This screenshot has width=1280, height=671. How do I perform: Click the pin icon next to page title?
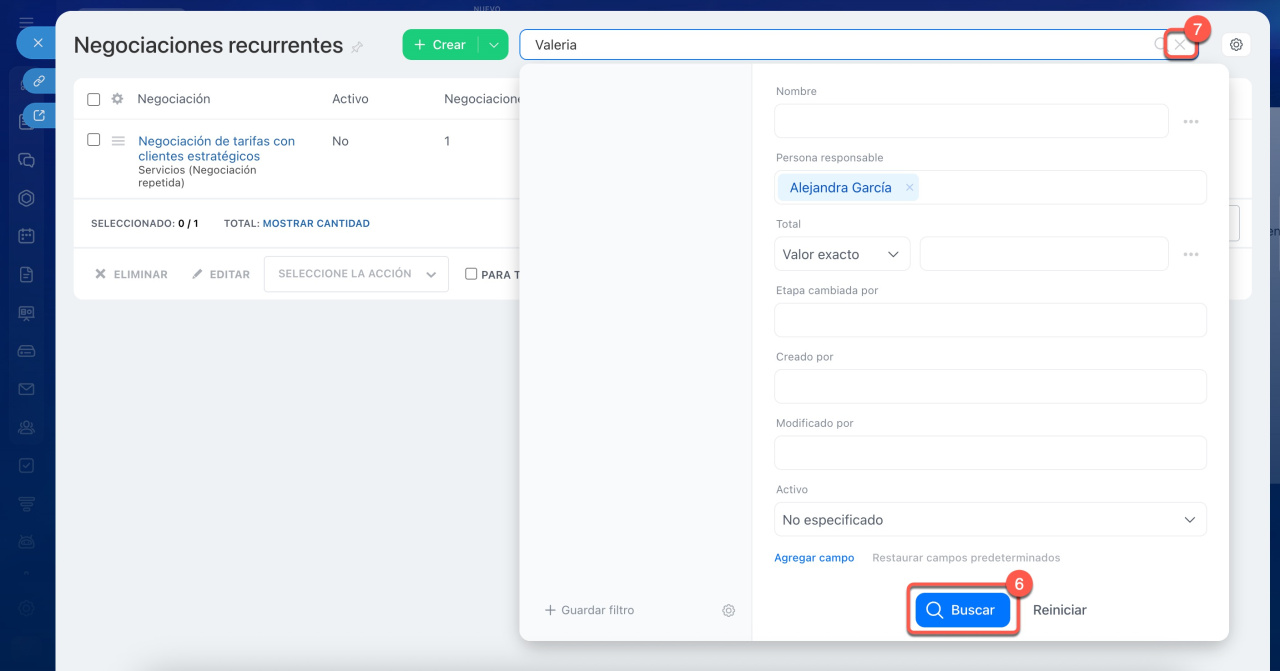[358, 47]
